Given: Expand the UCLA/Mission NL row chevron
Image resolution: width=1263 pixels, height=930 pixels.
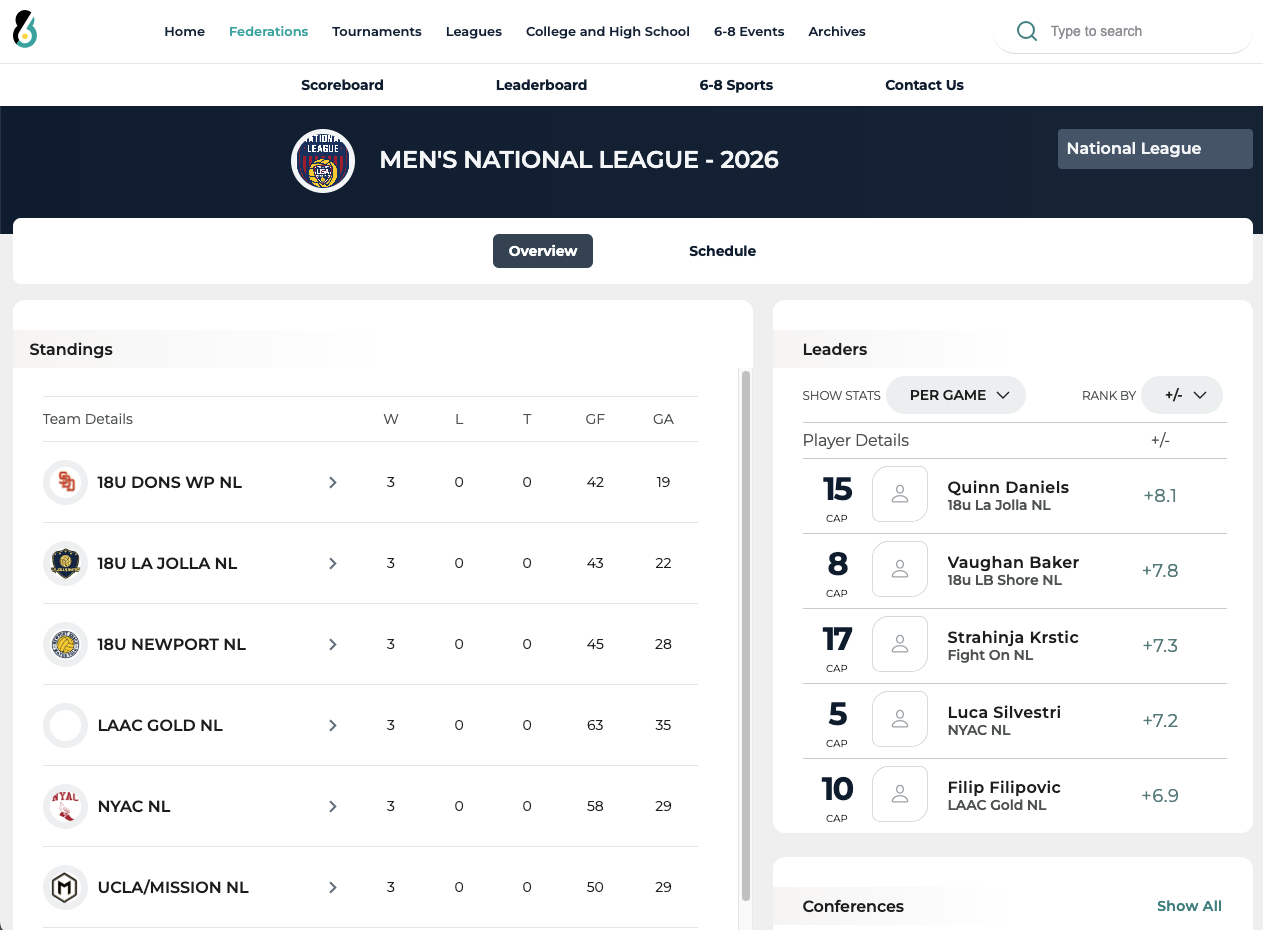Looking at the screenshot, I should pos(333,887).
